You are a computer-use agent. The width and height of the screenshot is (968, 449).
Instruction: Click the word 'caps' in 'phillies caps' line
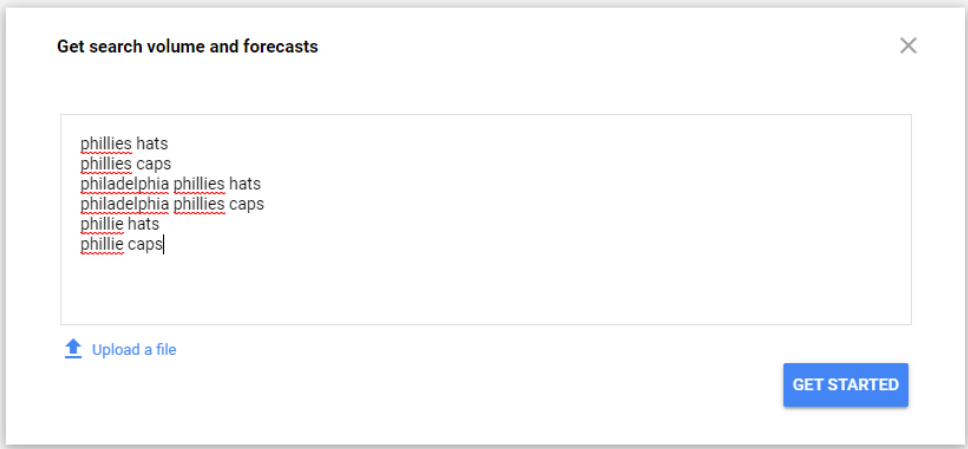click(x=153, y=164)
